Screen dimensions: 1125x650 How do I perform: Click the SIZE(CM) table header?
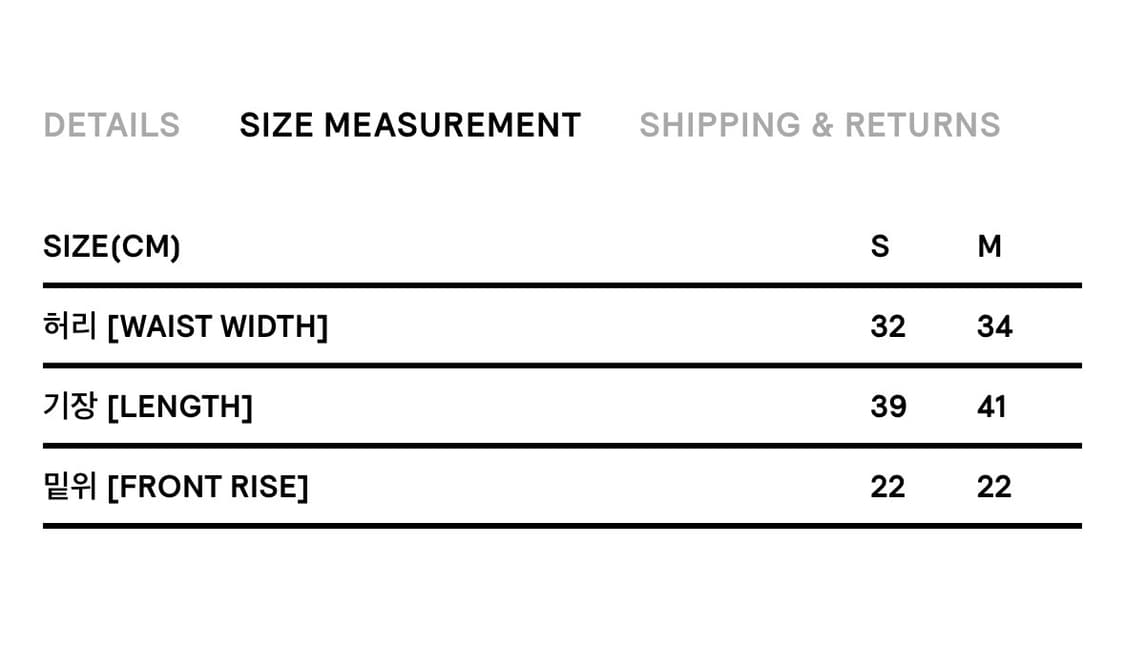tap(112, 246)
